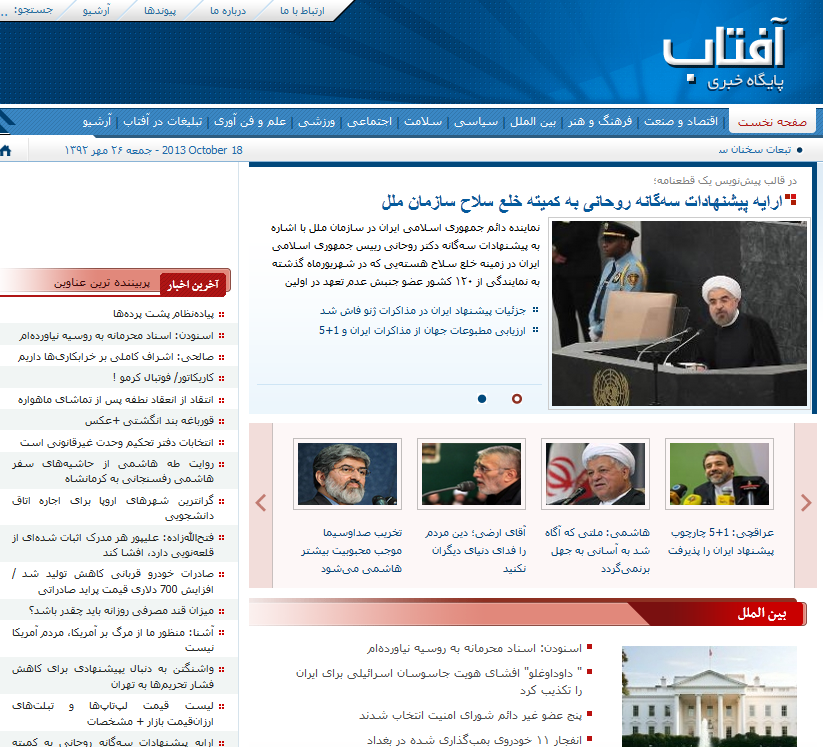Image resolution: width=823 pixels, height=747 pixels.
Task: Open the main headline about Rouhani's proposals
Action: point(582,201)
